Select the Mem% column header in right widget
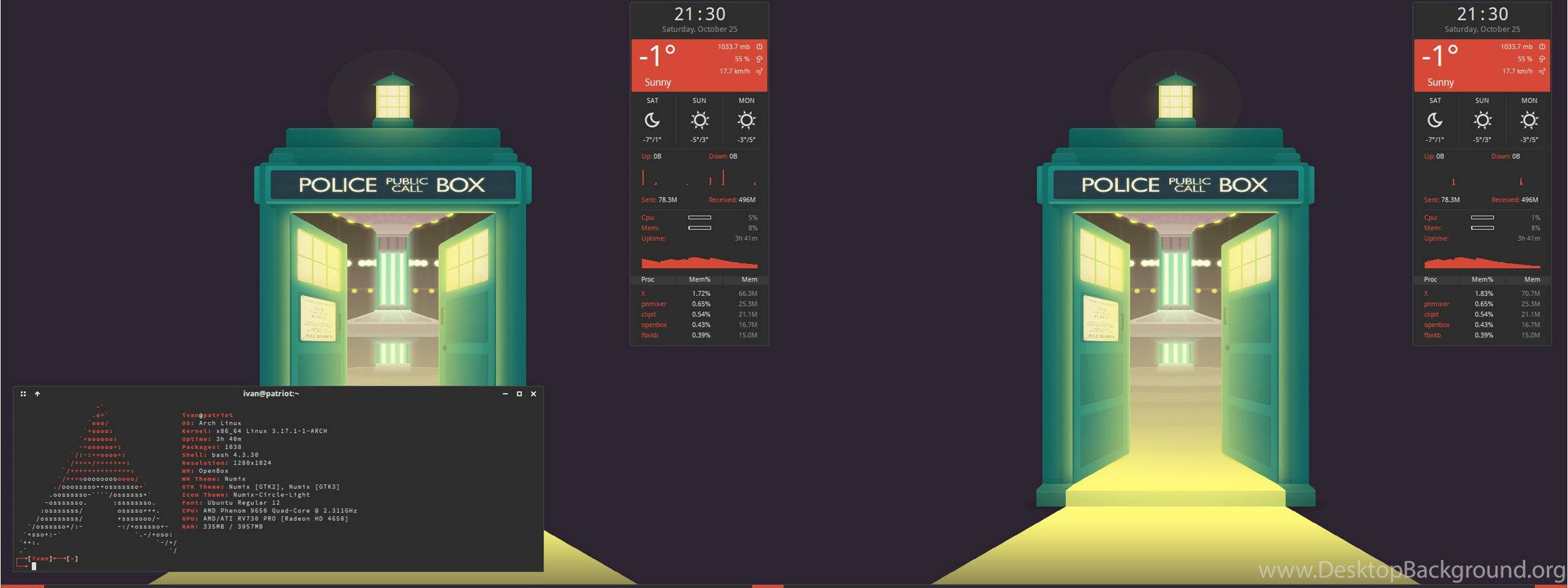Image resolution: width=1568 pixels, height=588 pixels. coord(1482,280)
